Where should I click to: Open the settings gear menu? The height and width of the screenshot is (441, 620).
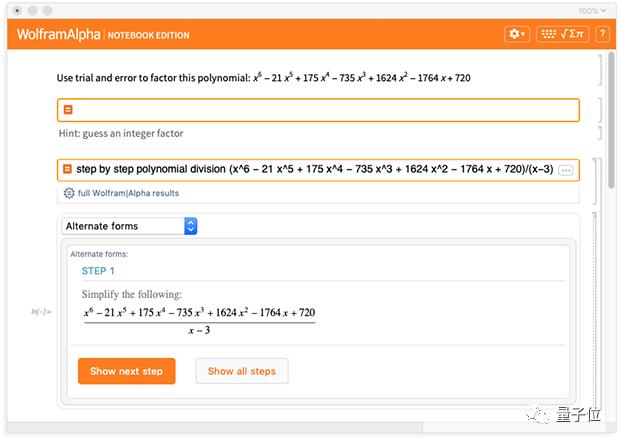pyautogui.click(x=517, y=34)
